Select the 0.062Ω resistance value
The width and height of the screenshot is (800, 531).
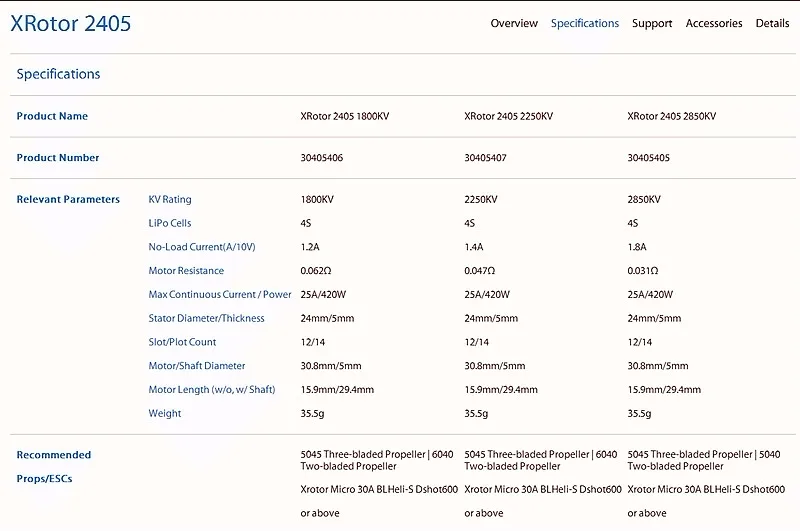point(316,271)
